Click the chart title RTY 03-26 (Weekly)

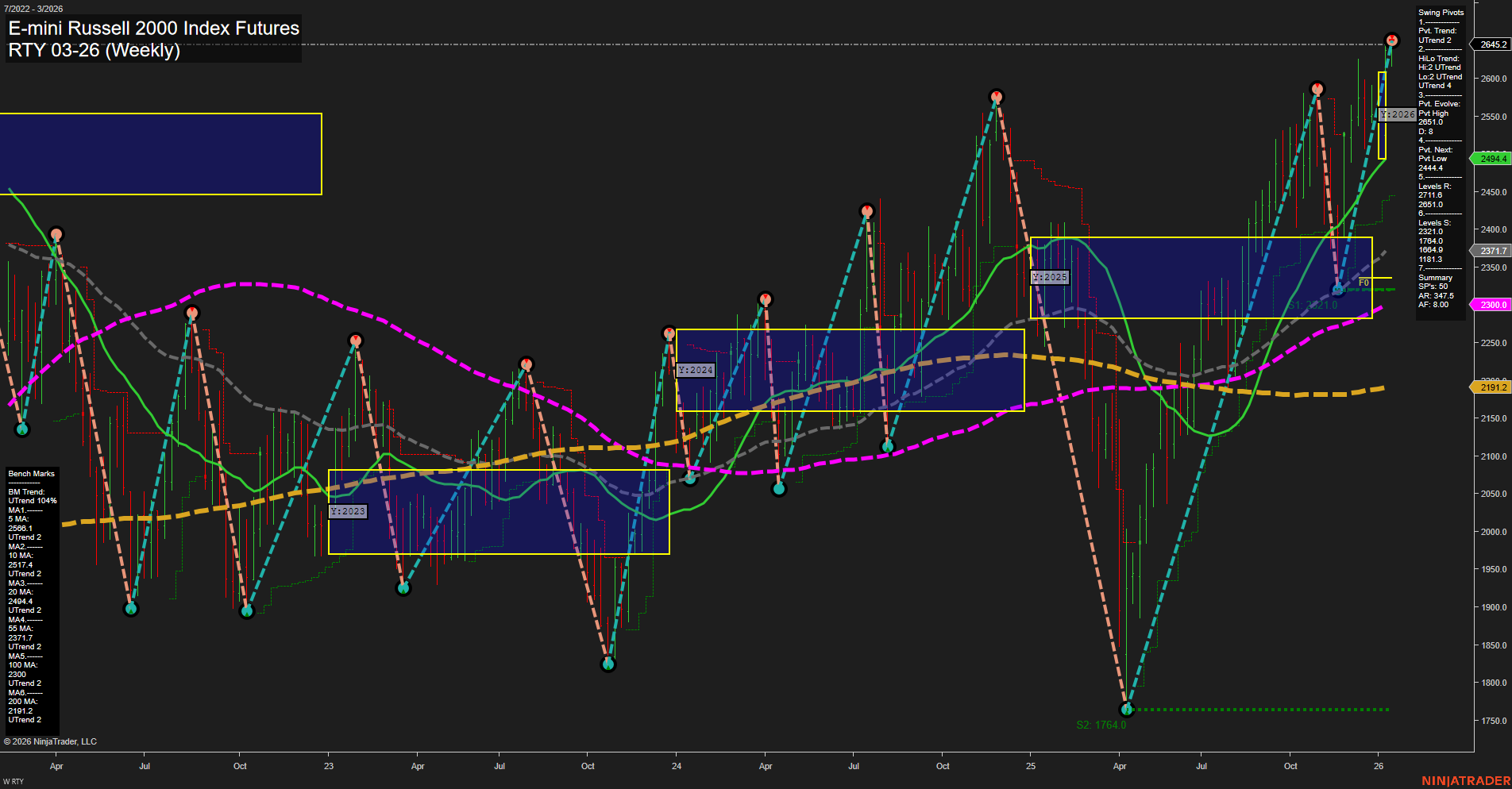(94, 49)
